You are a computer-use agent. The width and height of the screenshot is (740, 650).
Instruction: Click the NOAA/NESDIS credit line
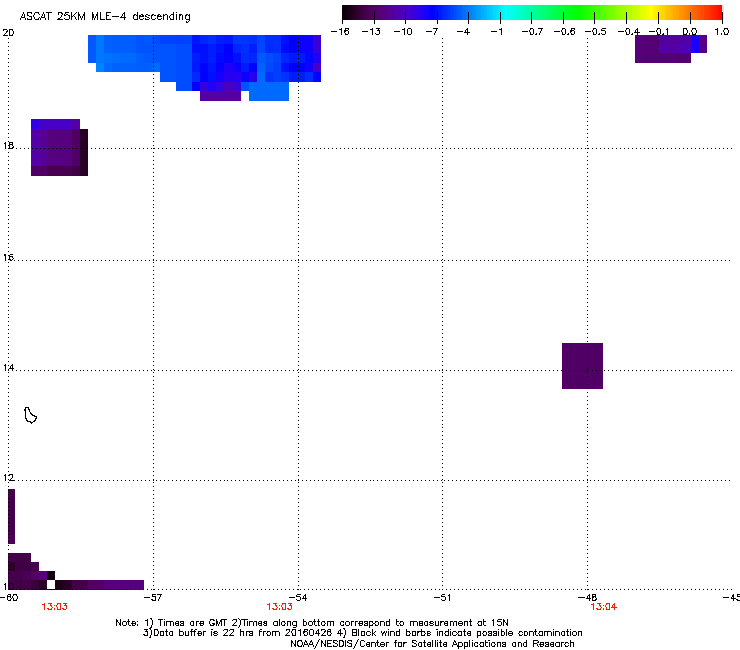432,644
